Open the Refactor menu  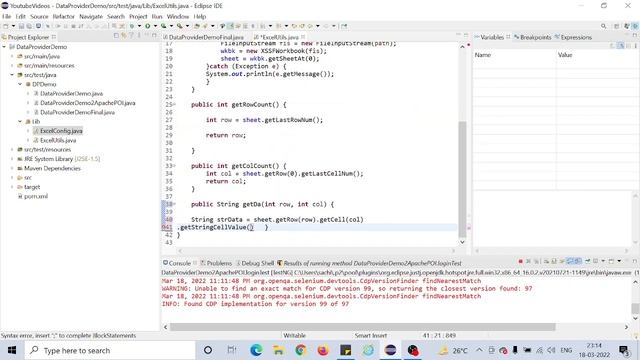[64, 16]
